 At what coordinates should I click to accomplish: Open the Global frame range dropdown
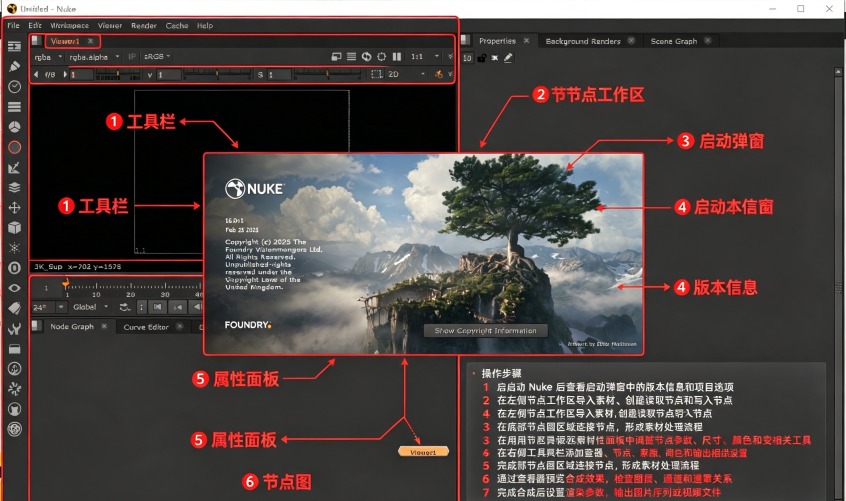click(x=90, y=307)
